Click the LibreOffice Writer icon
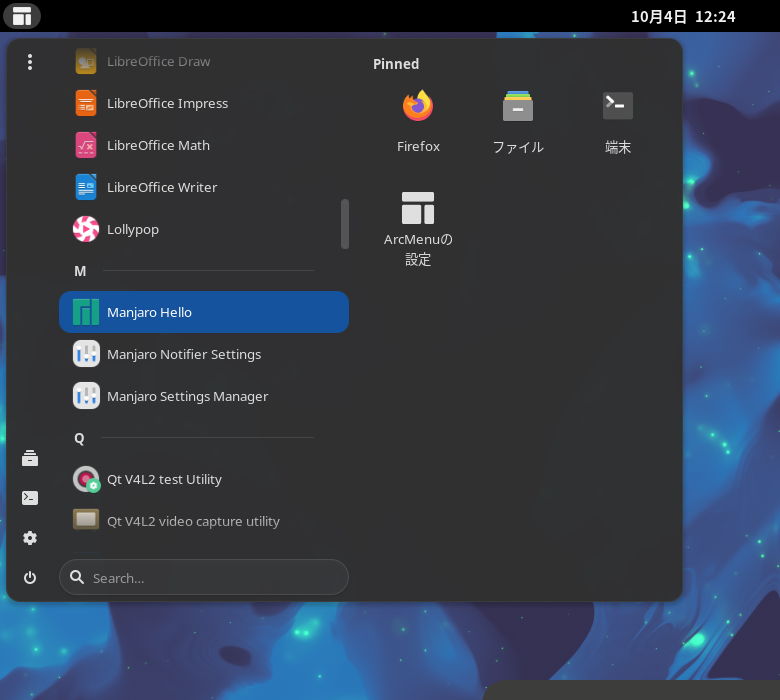The height and width of the screenshot is (700, 780). 86,187
